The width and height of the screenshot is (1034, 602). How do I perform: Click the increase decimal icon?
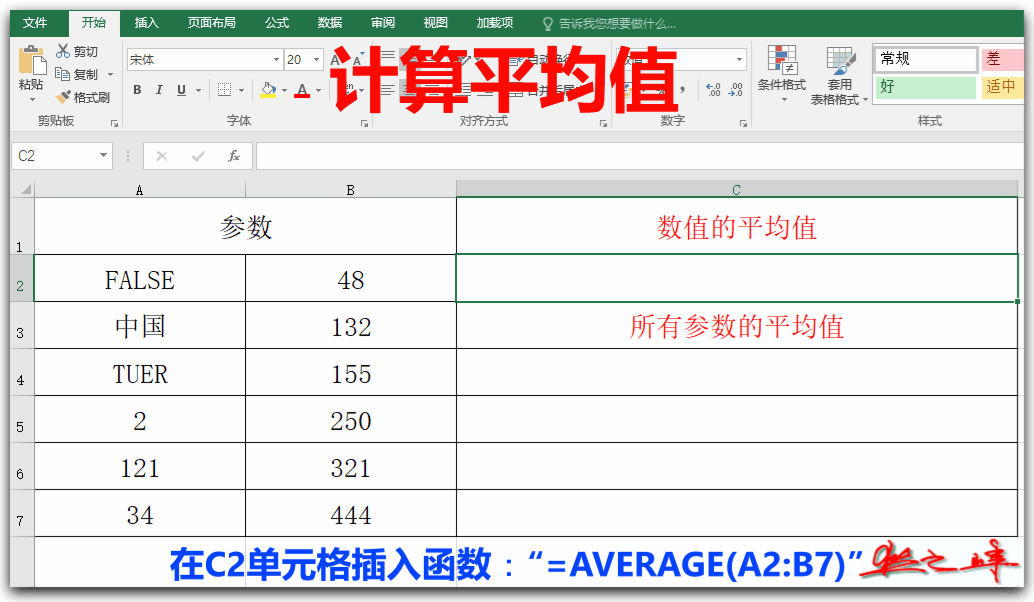[713, 90]
